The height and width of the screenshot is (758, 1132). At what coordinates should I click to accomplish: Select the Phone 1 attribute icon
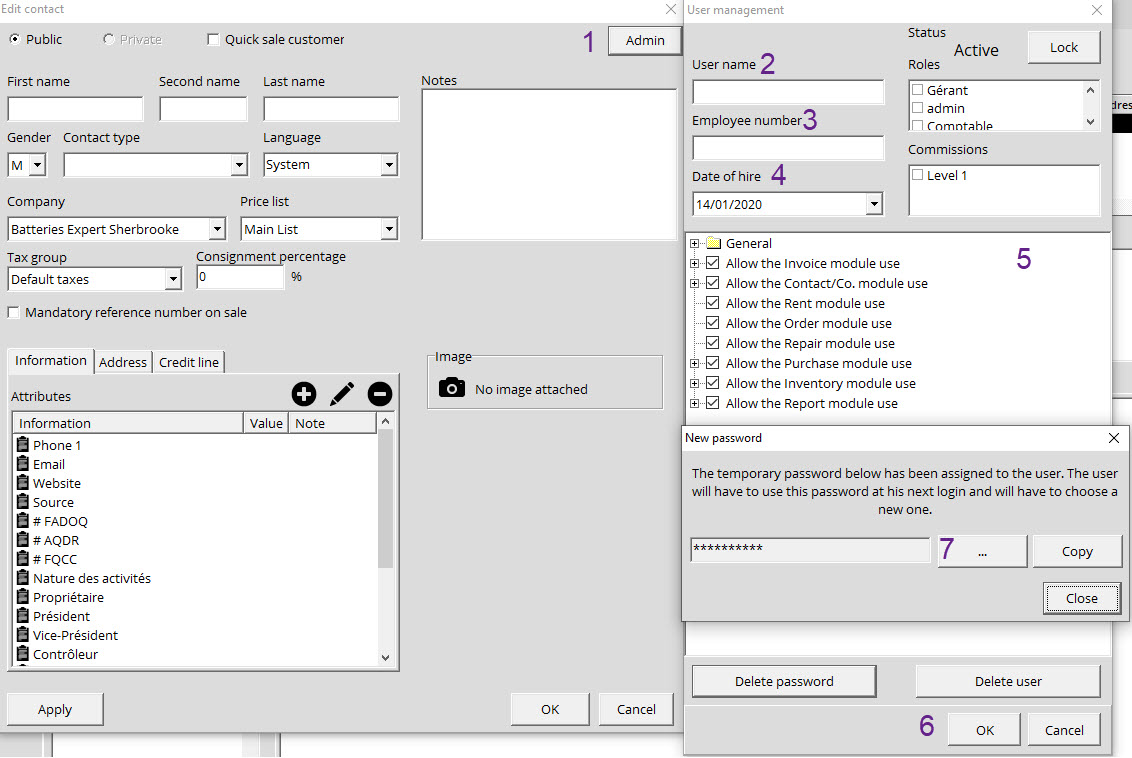tap(21, 445)
